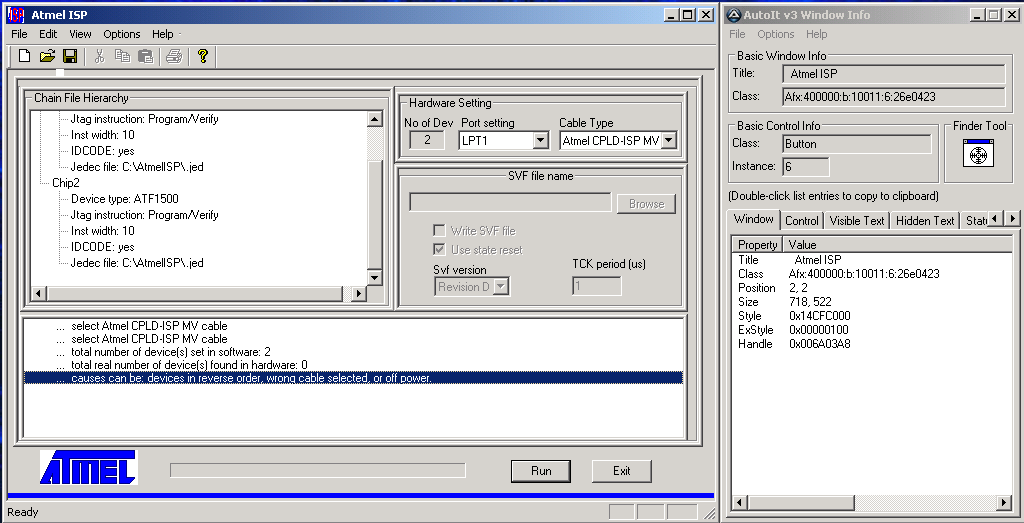Open the Svf version Revision D dropdown
1024x523 pixels.
(501, 287)
